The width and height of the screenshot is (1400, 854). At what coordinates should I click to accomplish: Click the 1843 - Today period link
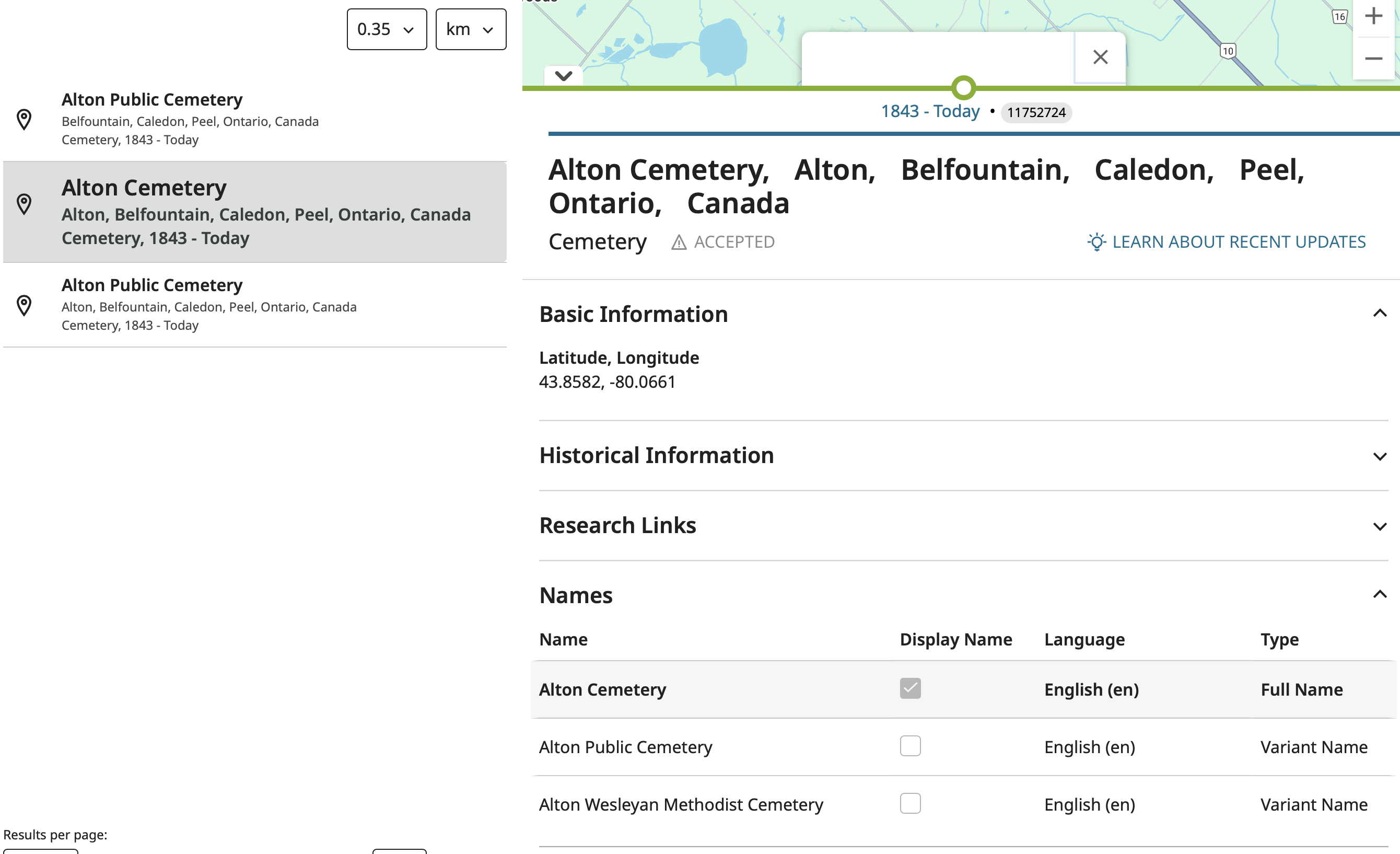pos(929,111)
